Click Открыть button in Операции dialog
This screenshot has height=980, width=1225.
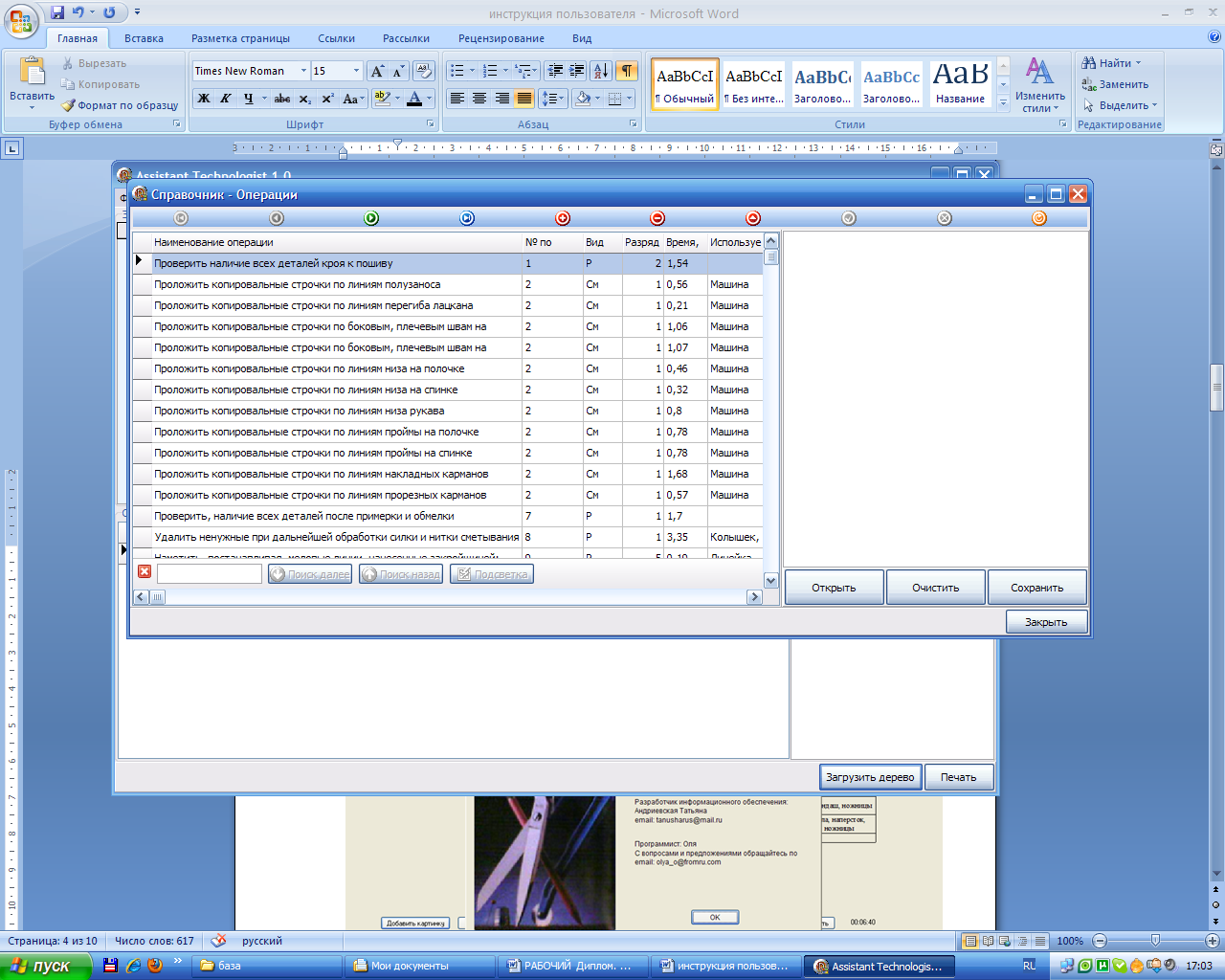834,588
